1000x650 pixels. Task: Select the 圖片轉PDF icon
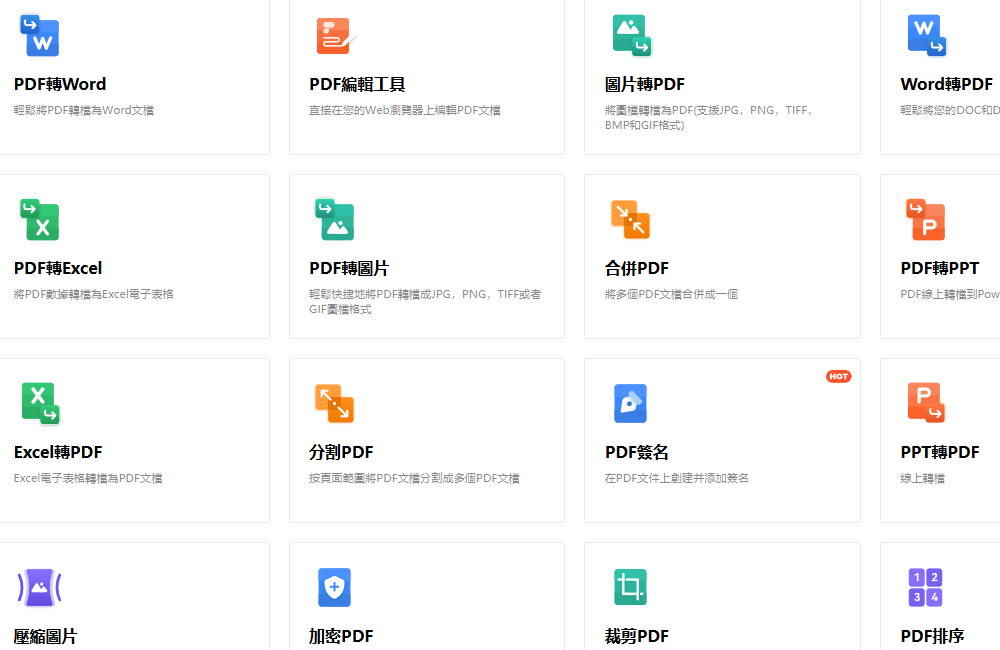pyautogui.click(x=630, y=36)
